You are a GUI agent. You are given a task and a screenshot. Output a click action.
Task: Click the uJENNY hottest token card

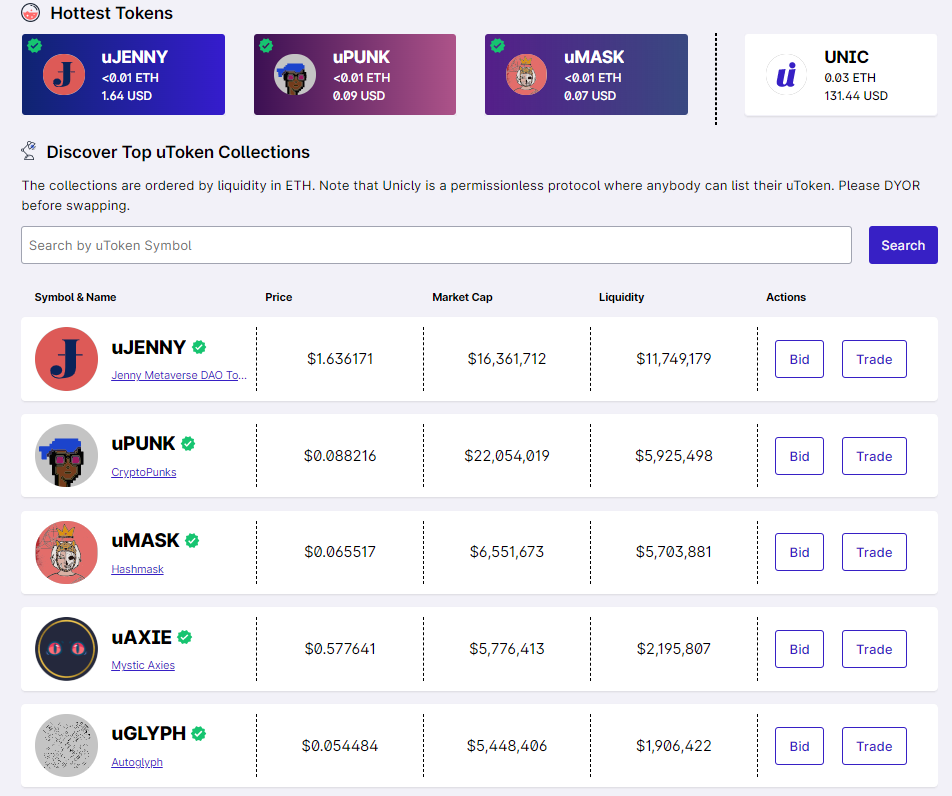pos(123,75)
